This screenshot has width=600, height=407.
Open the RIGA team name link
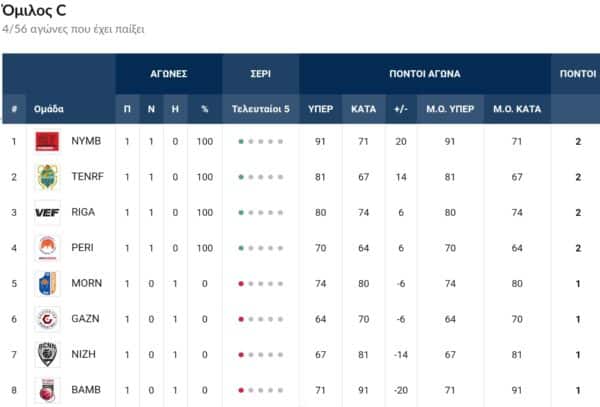[85, 212]
